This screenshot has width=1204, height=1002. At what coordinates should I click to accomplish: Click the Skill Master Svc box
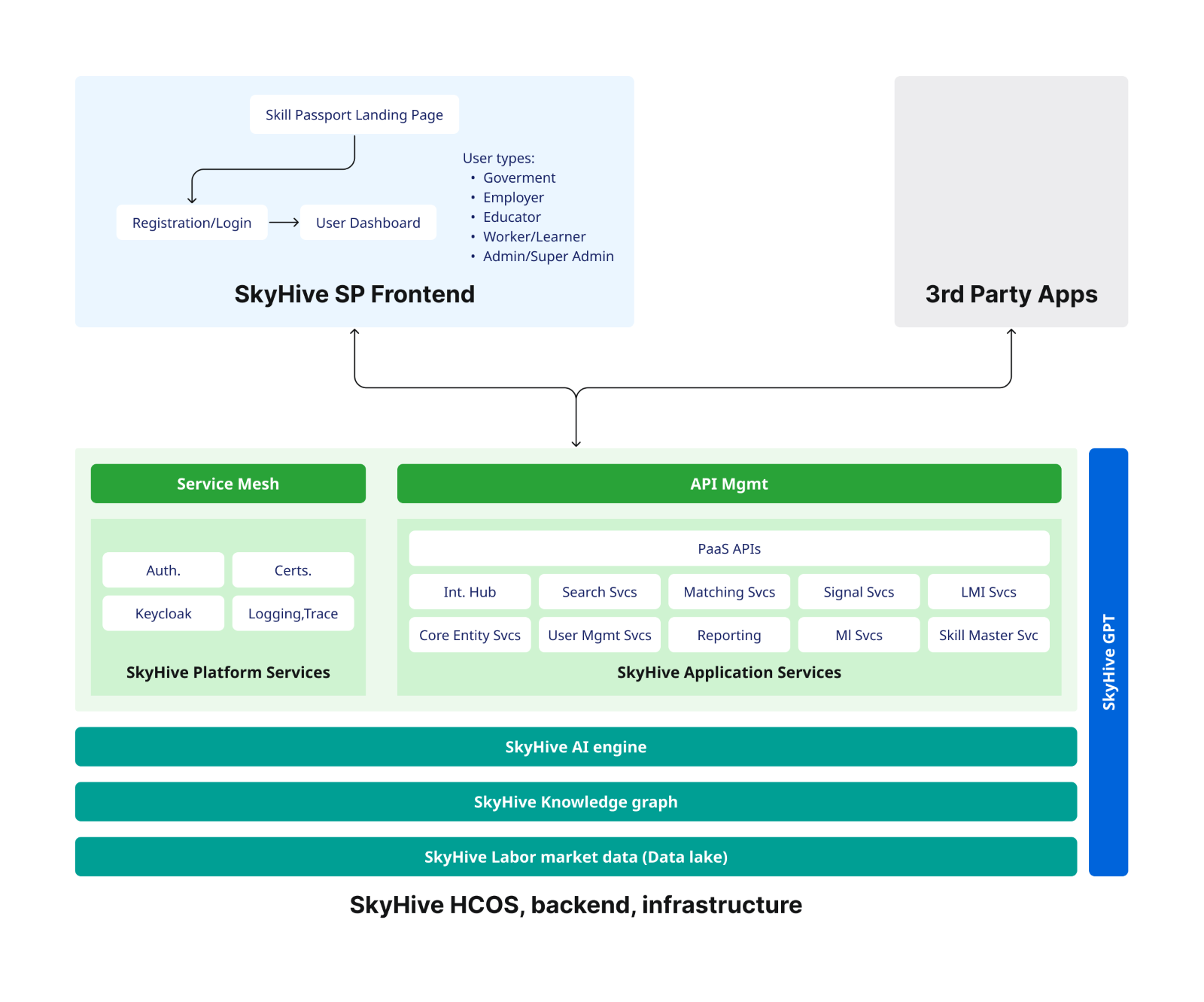pos(988,635)
